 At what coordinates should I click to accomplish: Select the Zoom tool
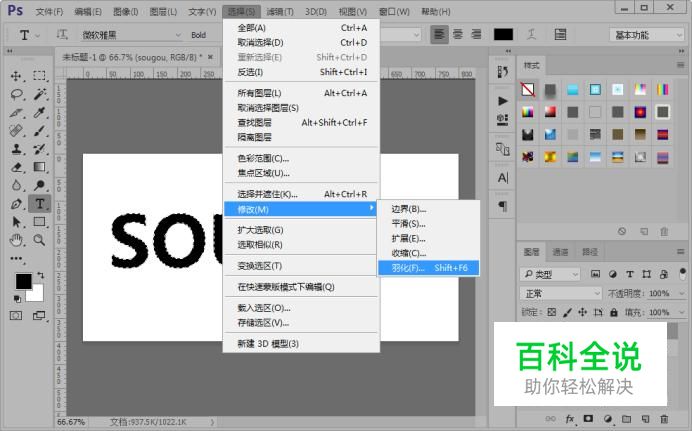click(x=39, y=240)
